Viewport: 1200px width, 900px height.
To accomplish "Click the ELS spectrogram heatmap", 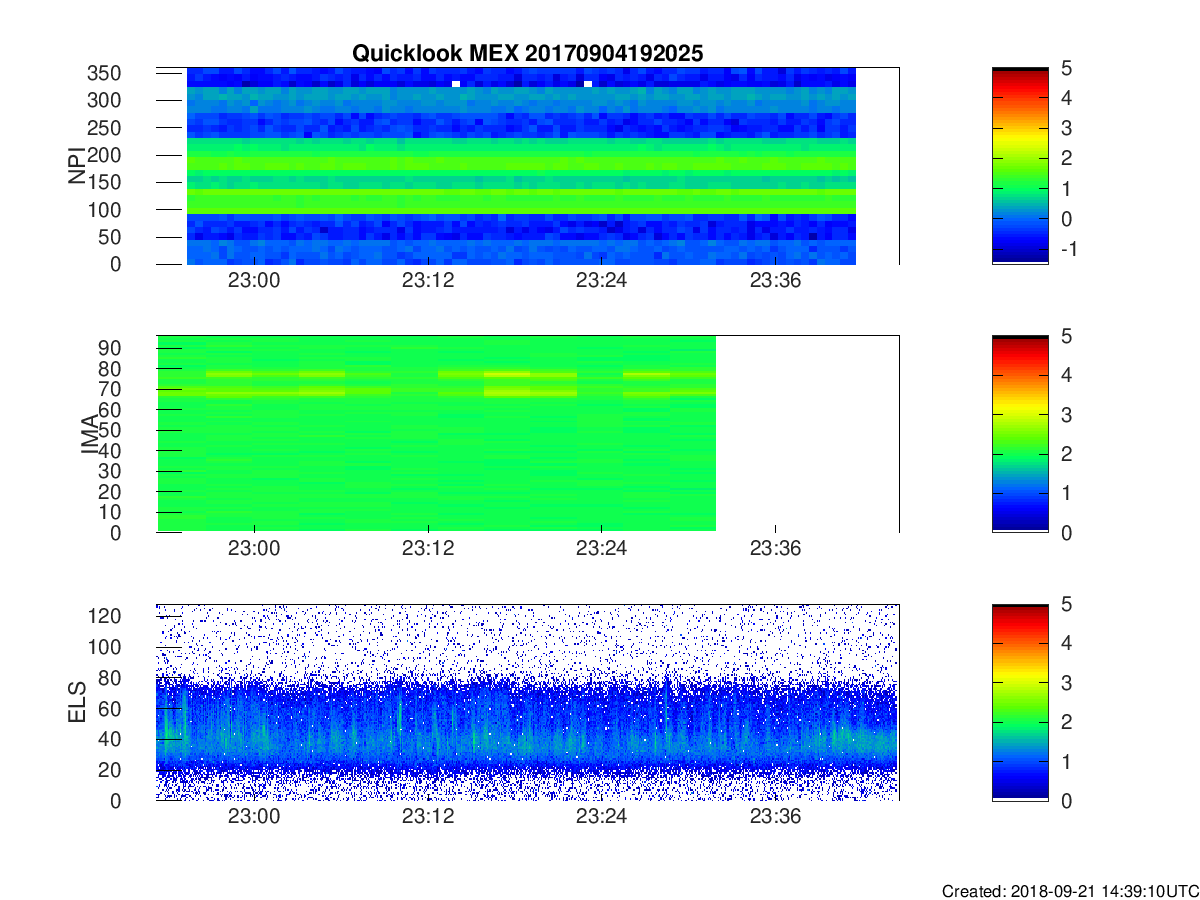I will pyautogui.click(x=527, y=702).
